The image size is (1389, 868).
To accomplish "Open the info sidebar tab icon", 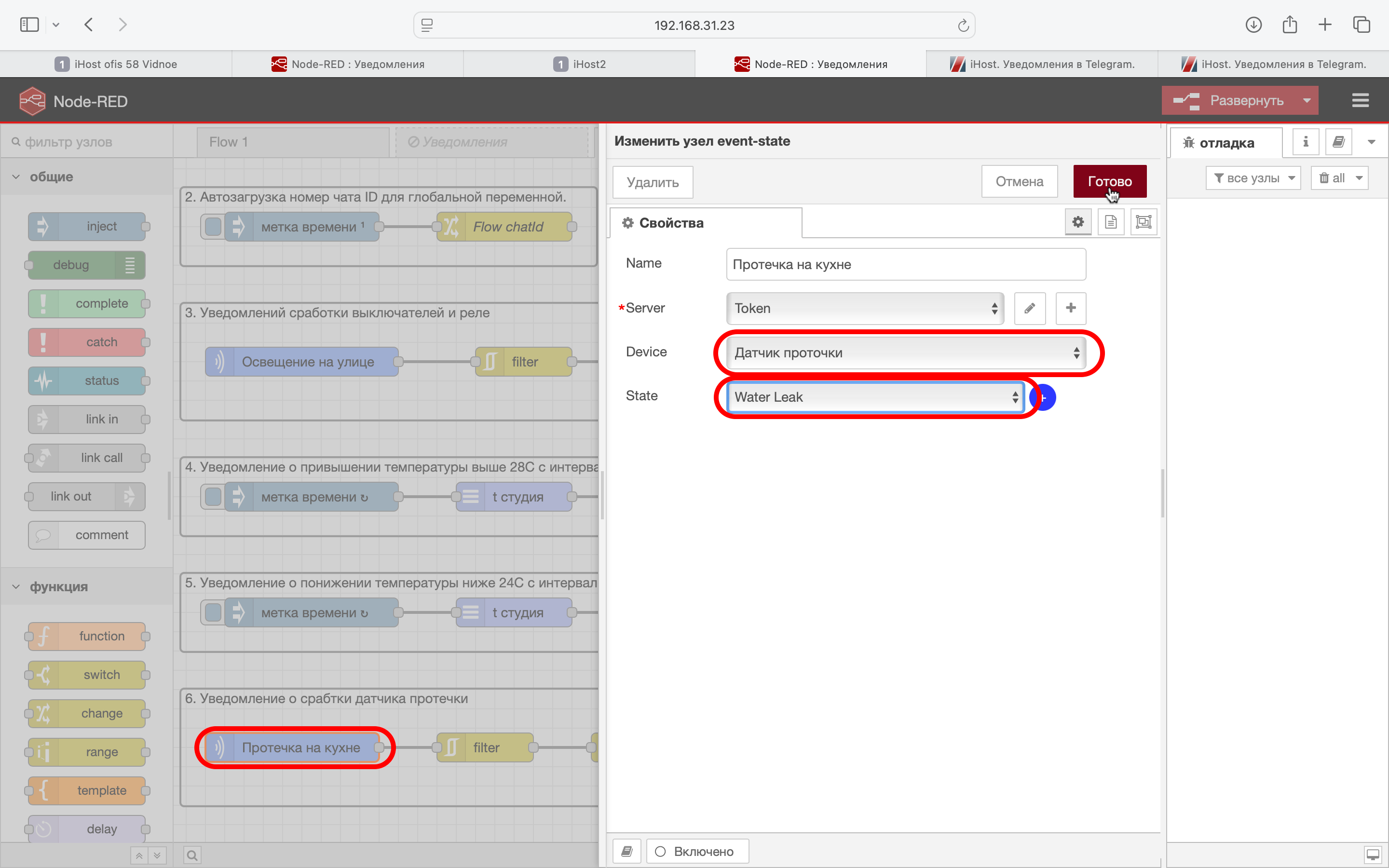I will click(1305, 142).
